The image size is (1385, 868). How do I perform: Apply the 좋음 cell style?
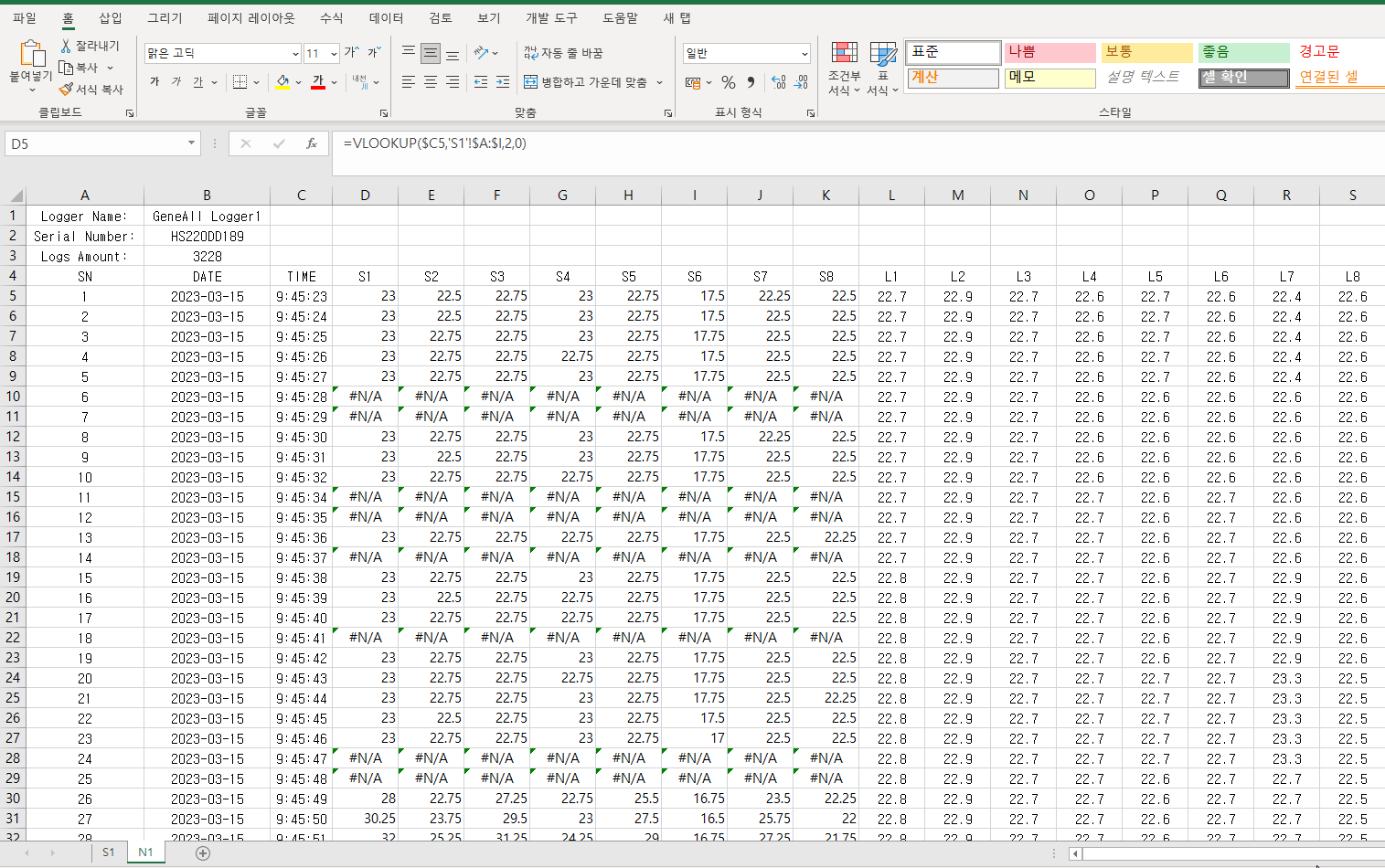[1243, 52]
